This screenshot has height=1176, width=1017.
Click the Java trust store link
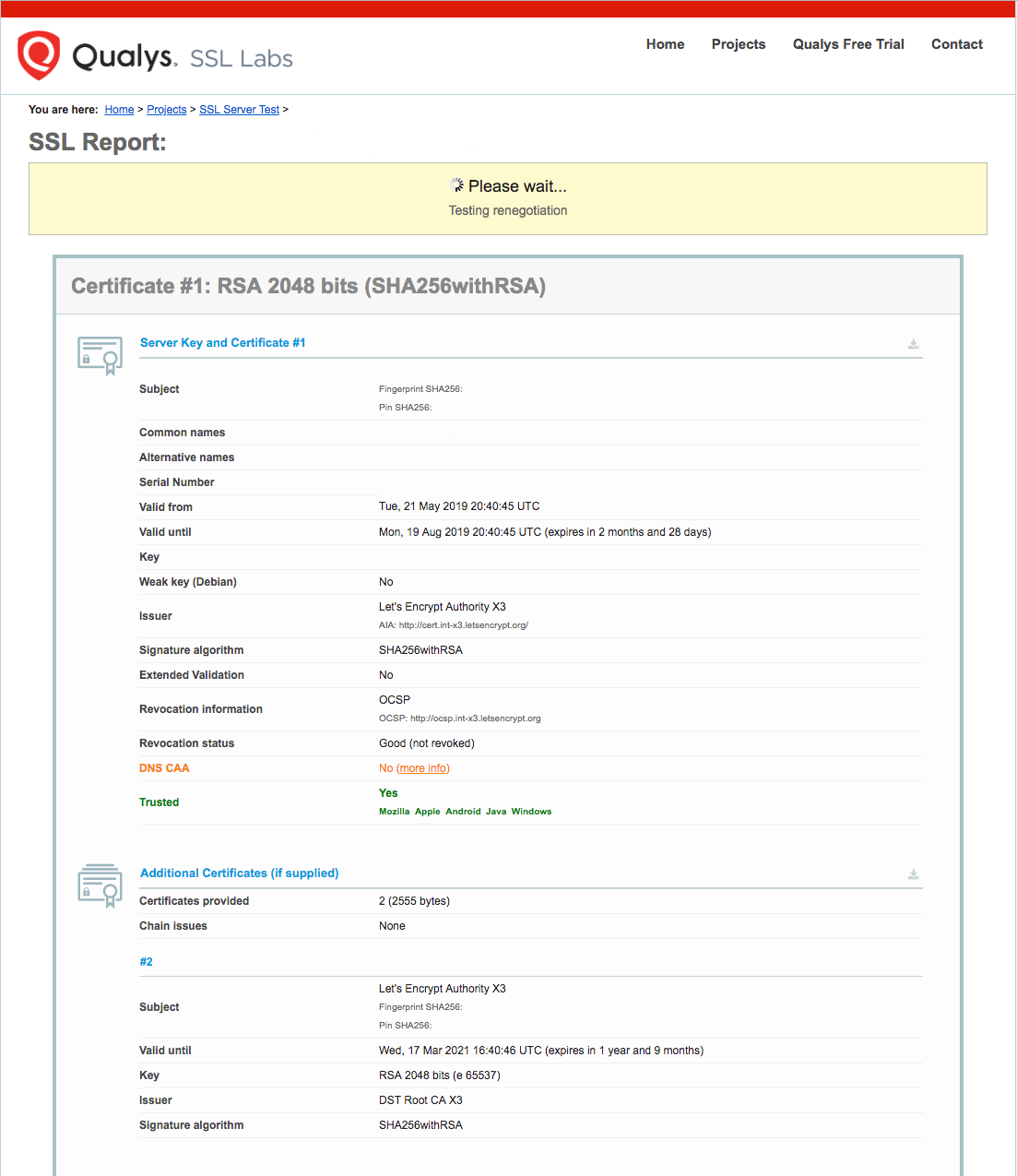[x=496, y=811]
